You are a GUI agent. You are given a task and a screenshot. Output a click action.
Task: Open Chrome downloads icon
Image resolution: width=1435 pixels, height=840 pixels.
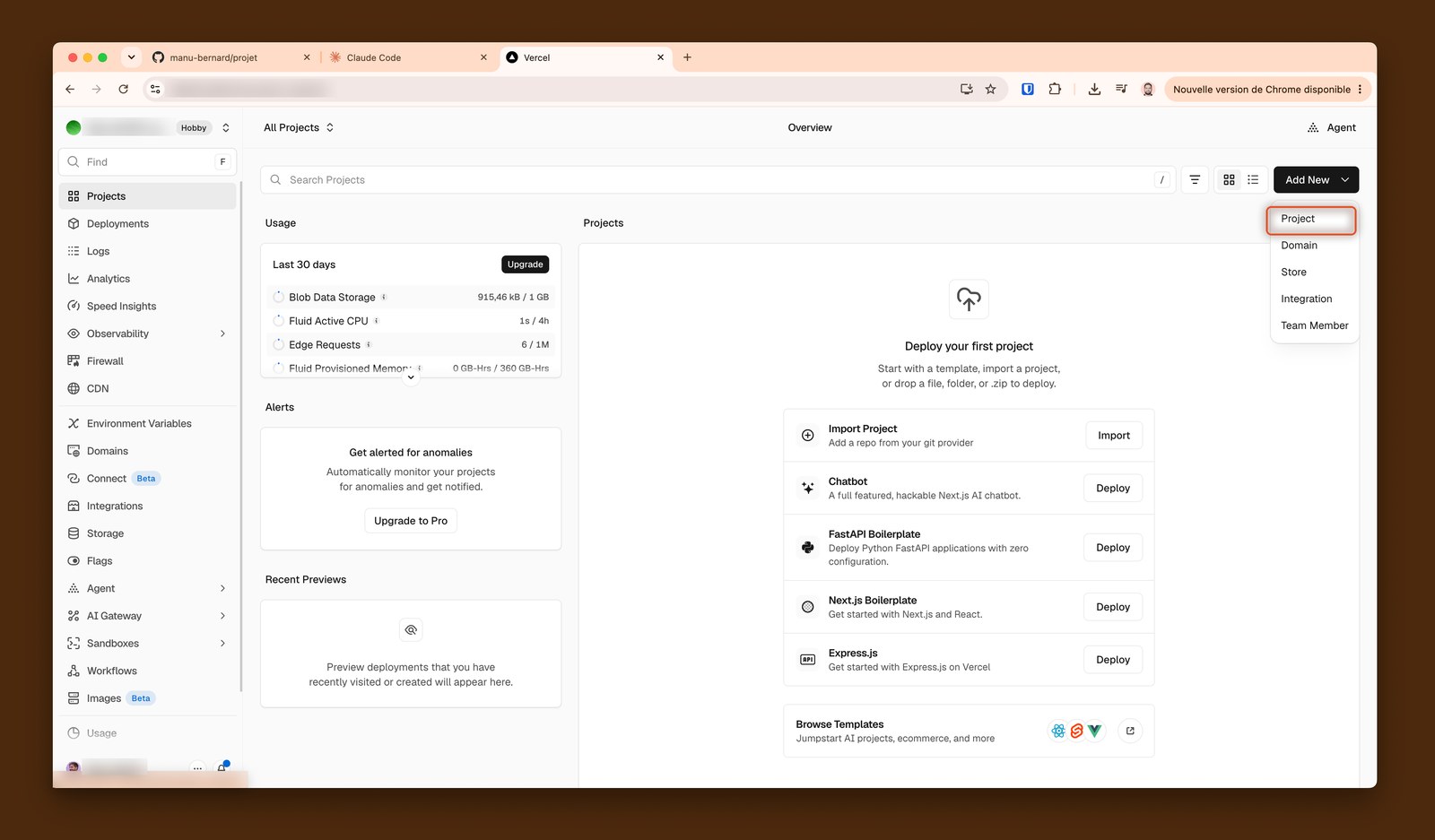pyautogui.click(x=1094, y=90)
